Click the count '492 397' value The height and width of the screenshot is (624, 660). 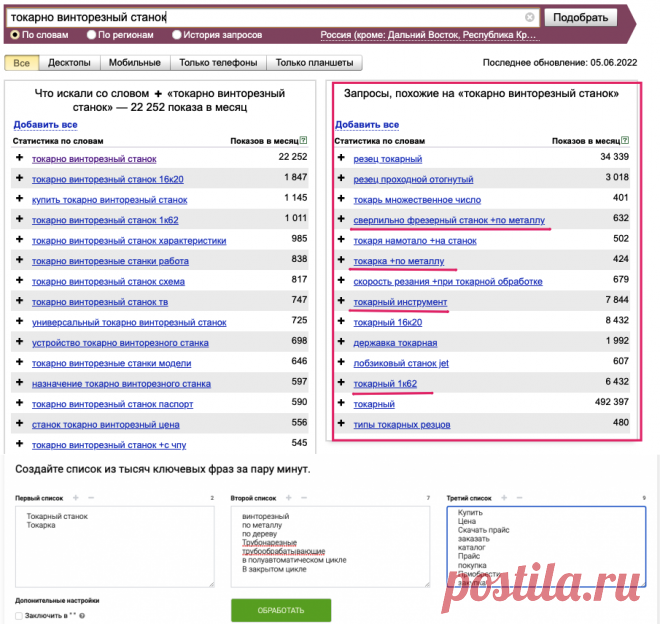point(612,402)
